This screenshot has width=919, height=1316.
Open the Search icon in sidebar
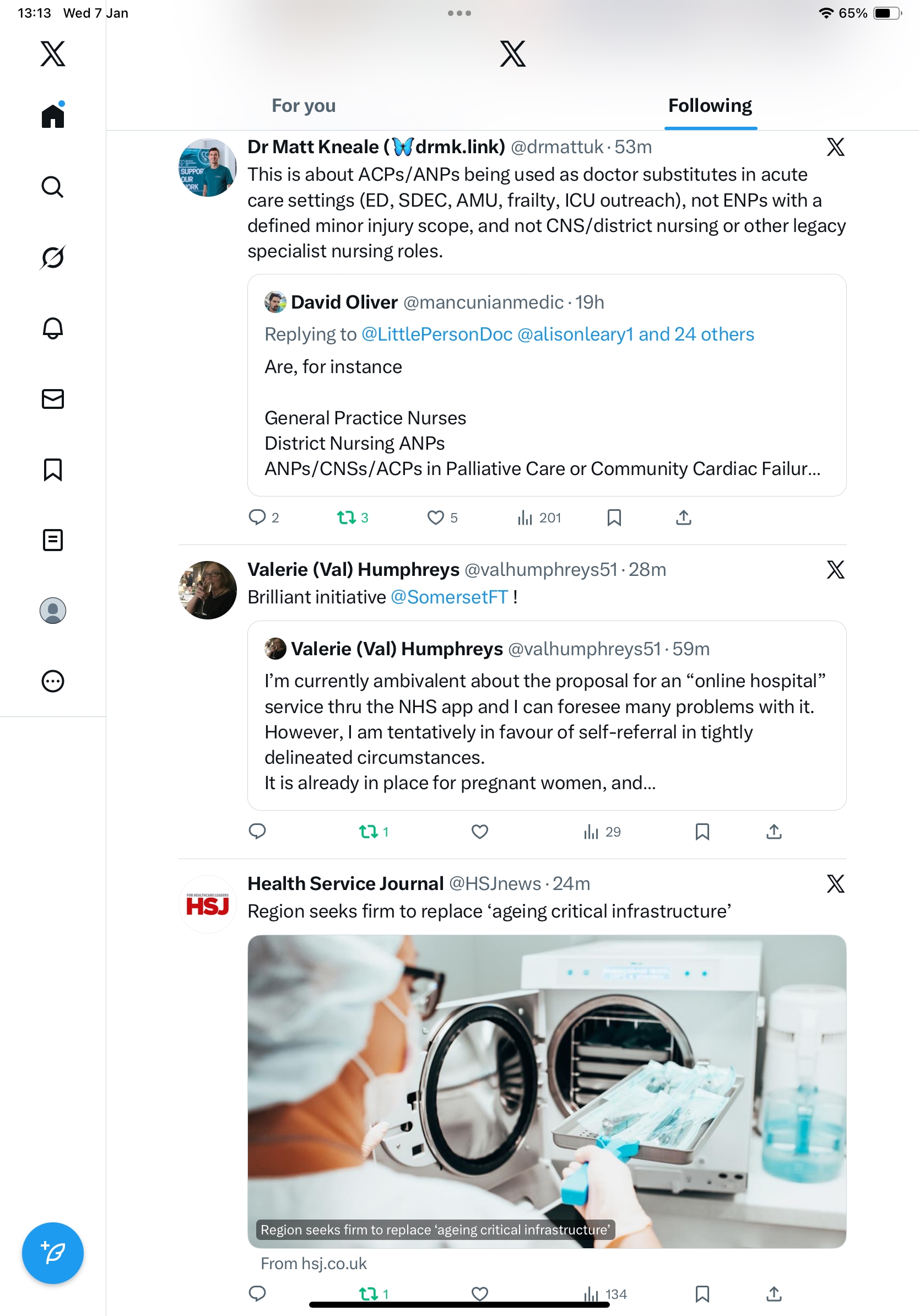point(53,187)
